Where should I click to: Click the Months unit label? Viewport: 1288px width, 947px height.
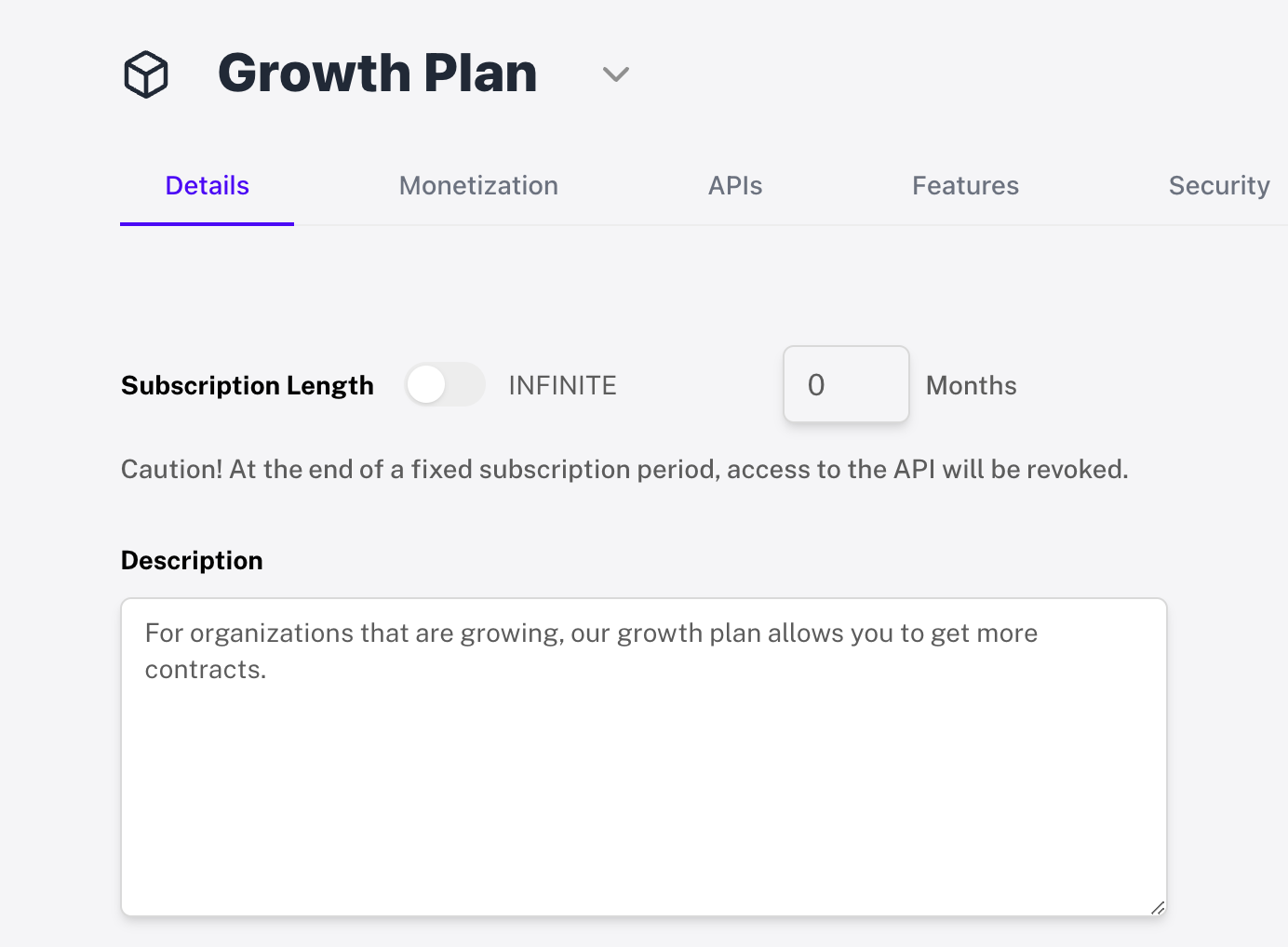point(971,384)
